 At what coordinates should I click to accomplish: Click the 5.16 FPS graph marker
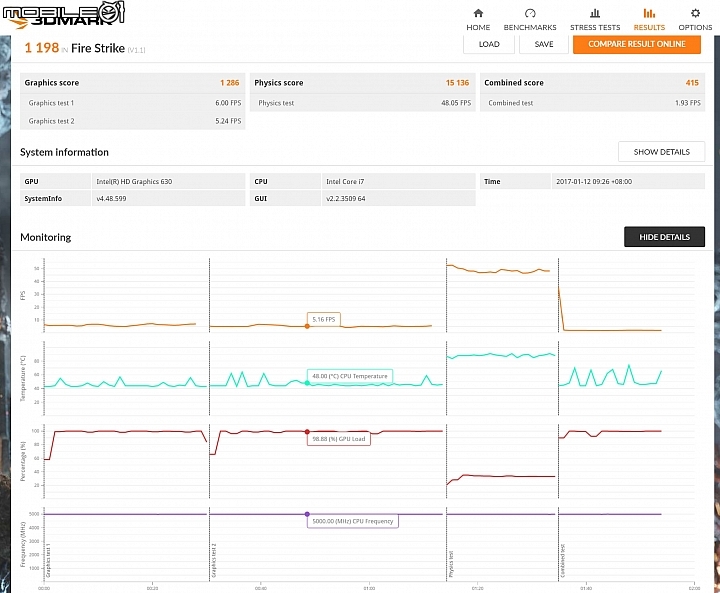click(307, 326)
